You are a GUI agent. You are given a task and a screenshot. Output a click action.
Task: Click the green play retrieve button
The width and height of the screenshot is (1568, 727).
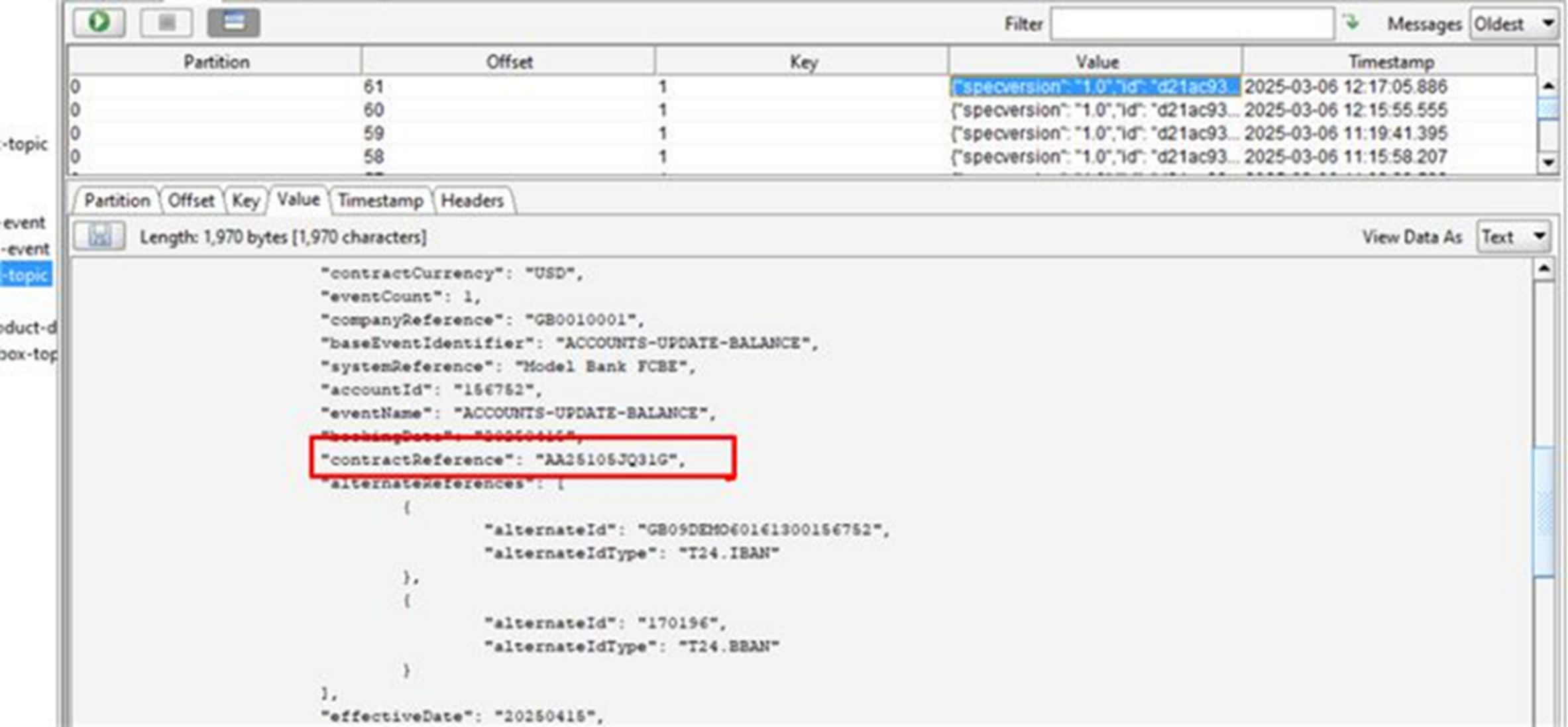[x=99, y=23]
